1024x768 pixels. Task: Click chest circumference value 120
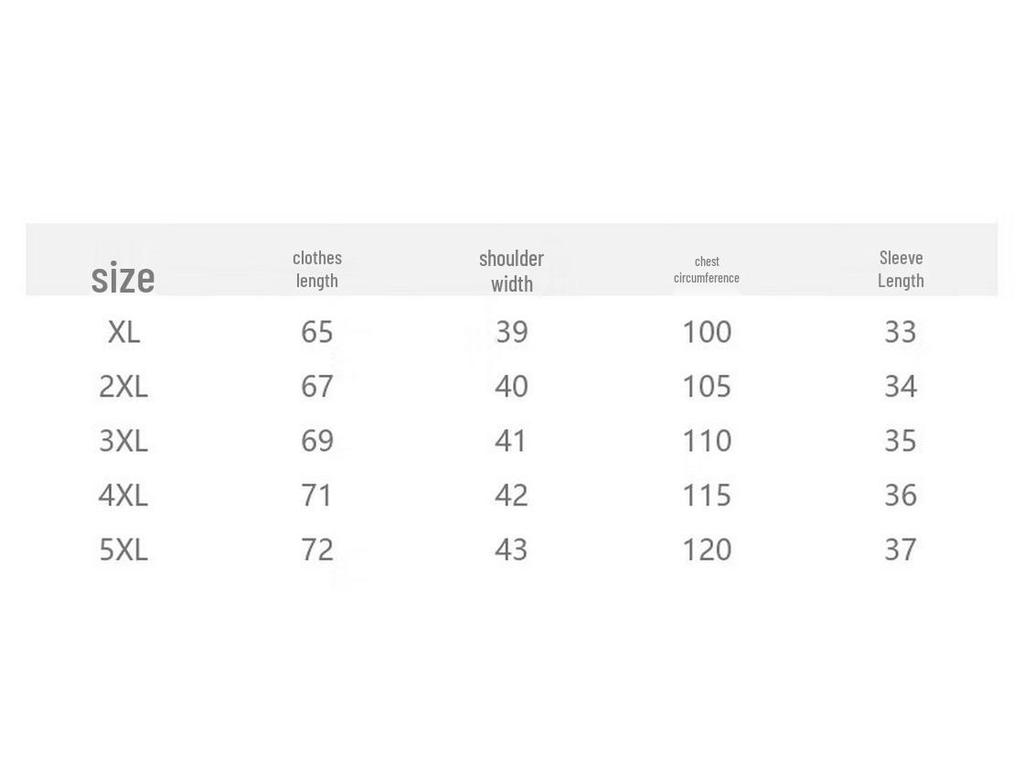click(x=706, y=550)
